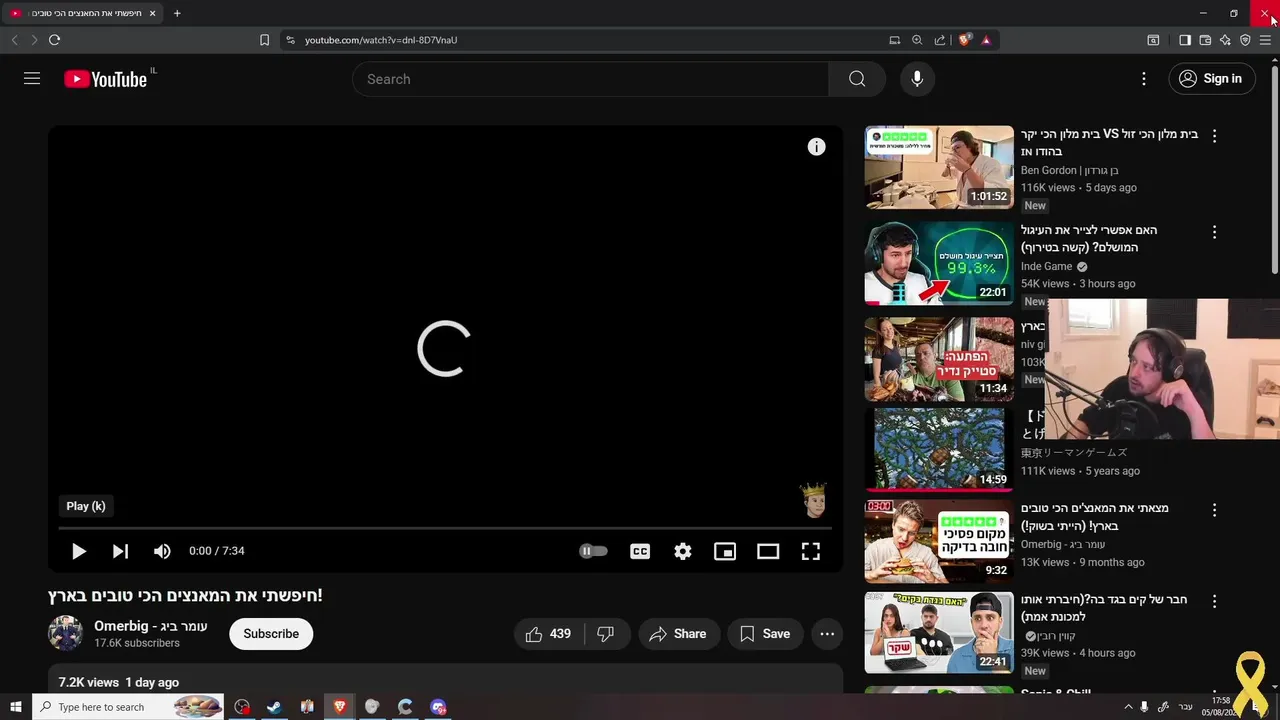The image size is (1280, 720).
Task: Open options for 9:32 Omerbig video
Action: coord(1215,509)
